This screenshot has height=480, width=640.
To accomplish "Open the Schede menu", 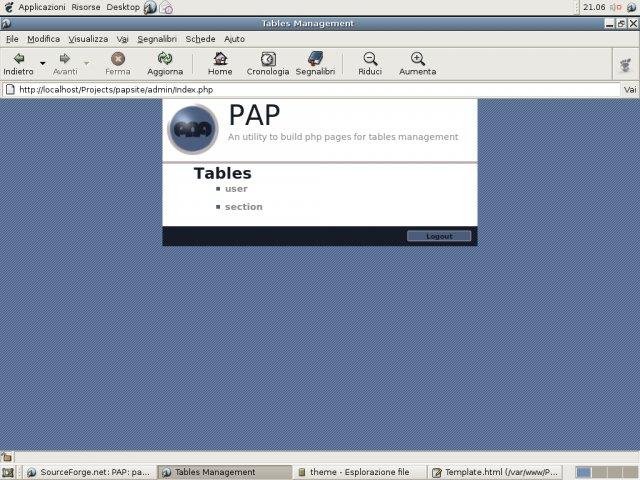I will [x=200, y=39].
